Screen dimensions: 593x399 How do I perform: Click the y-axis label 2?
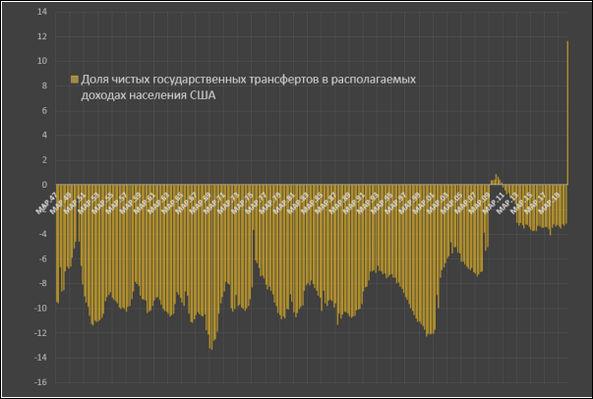click(45, 160)
